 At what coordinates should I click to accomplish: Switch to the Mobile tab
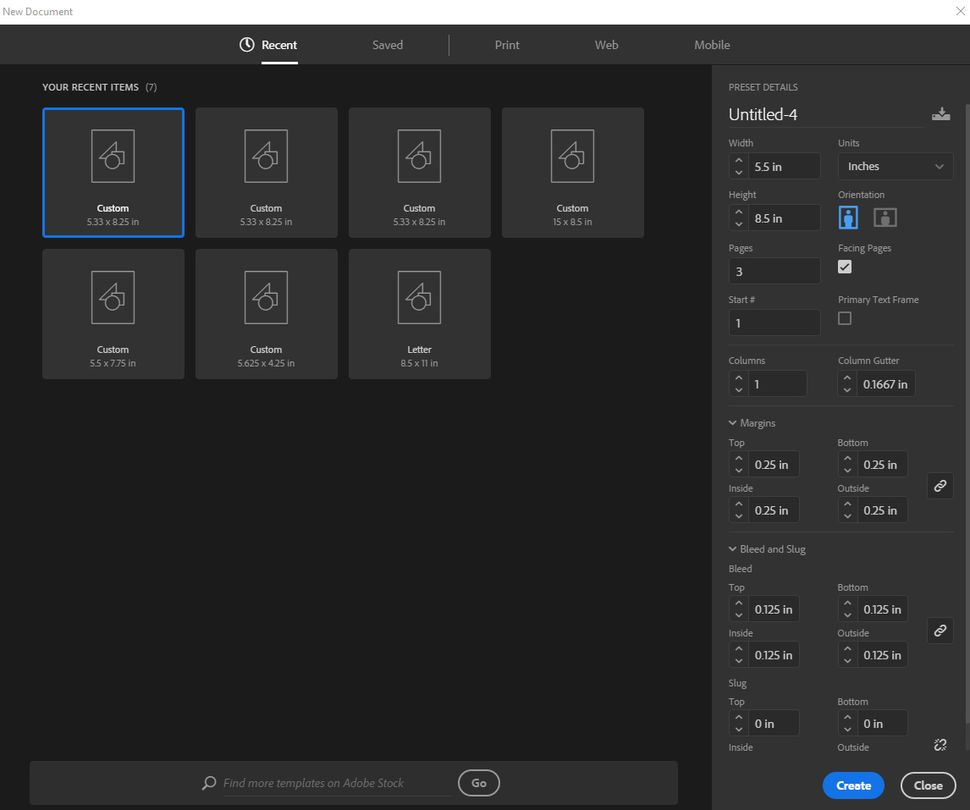[711, 44]
